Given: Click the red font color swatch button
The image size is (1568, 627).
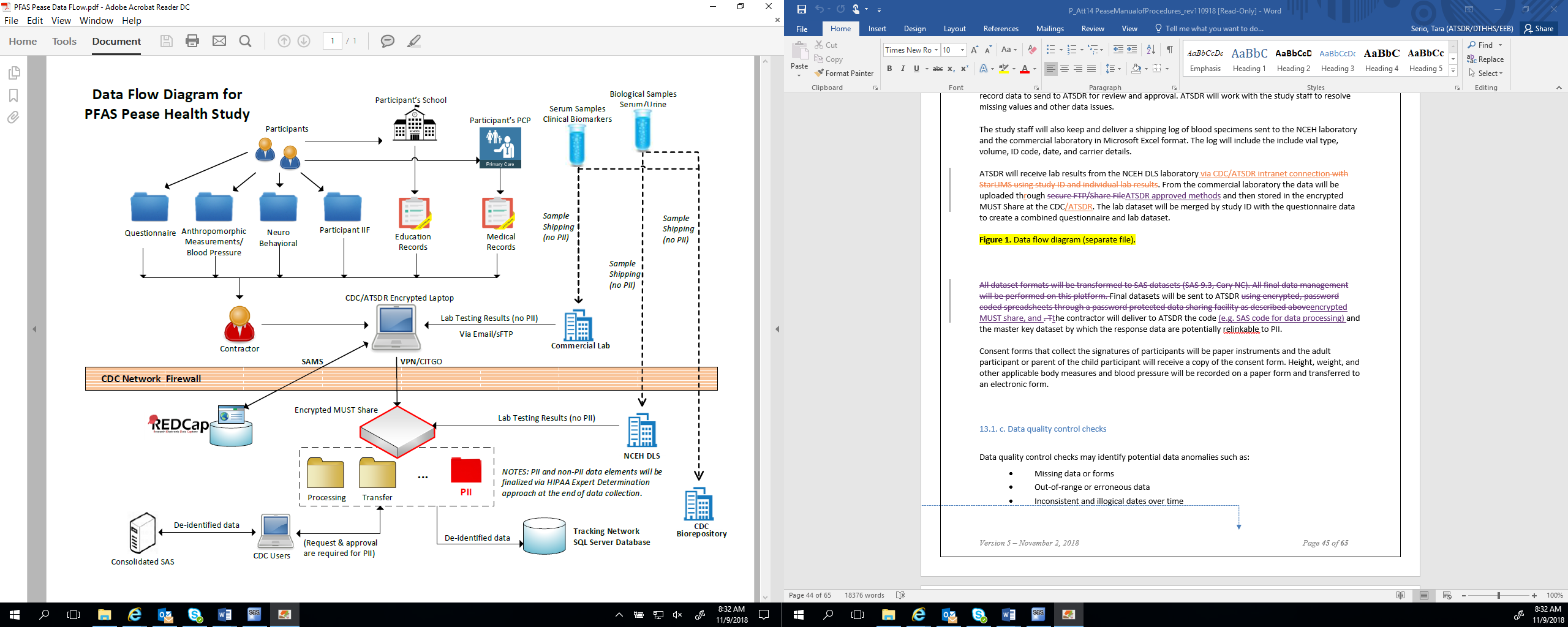Looking at the screenshot, I should tap(1025, 69).
